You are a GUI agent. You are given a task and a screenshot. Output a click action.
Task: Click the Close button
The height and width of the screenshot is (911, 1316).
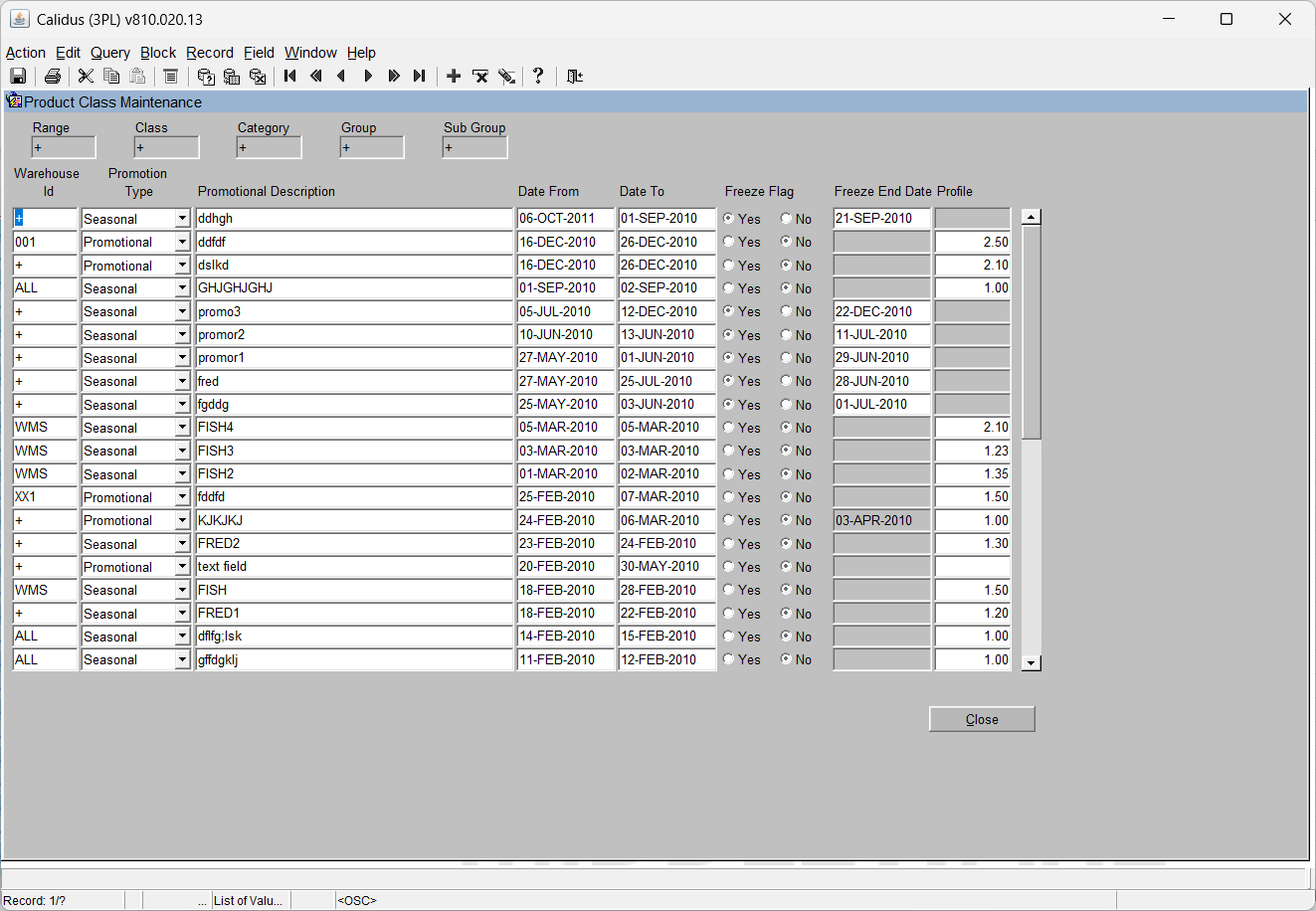click(982, 719)
